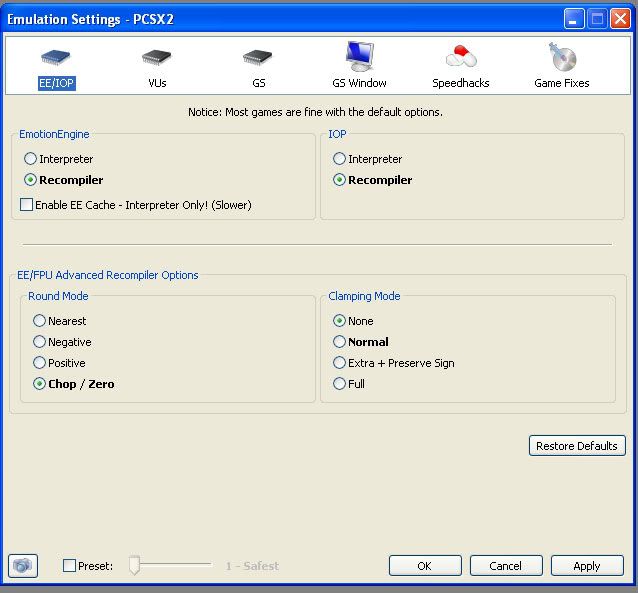
Task: Switch to the GS Window tab label
Action: (x=359, y=83)
